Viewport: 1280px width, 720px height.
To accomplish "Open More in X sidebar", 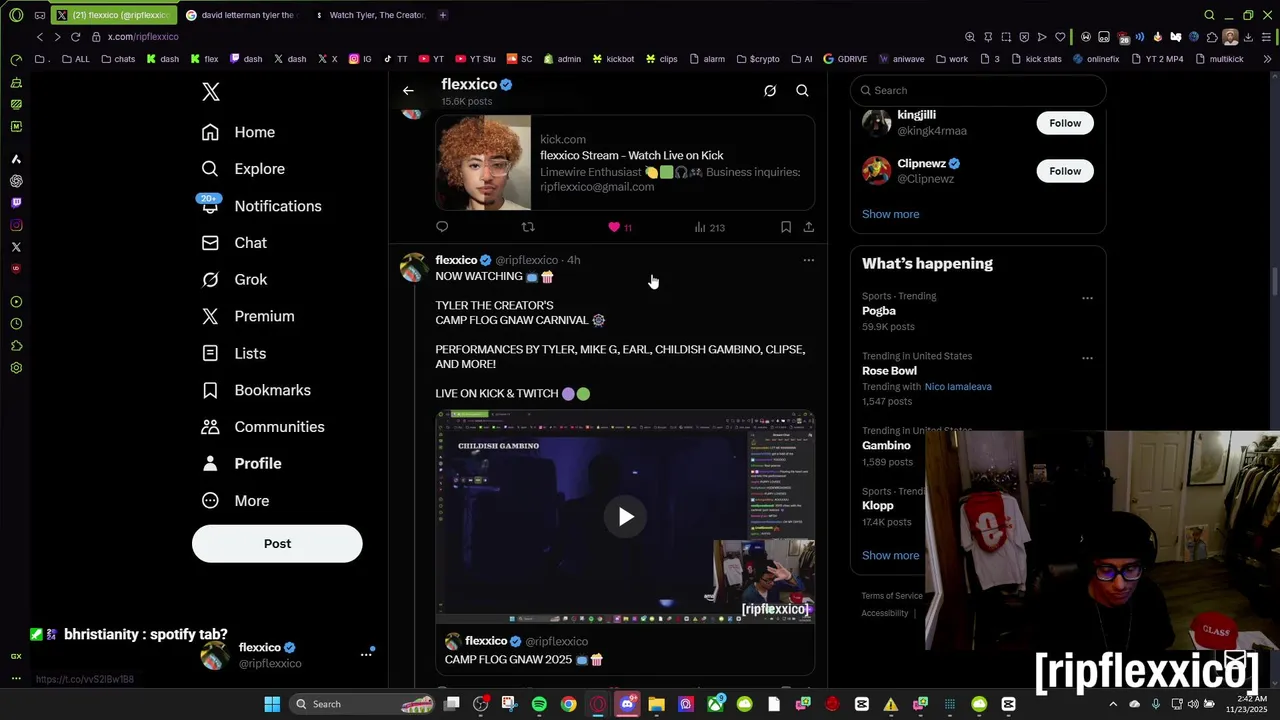I will coord(235,501).
